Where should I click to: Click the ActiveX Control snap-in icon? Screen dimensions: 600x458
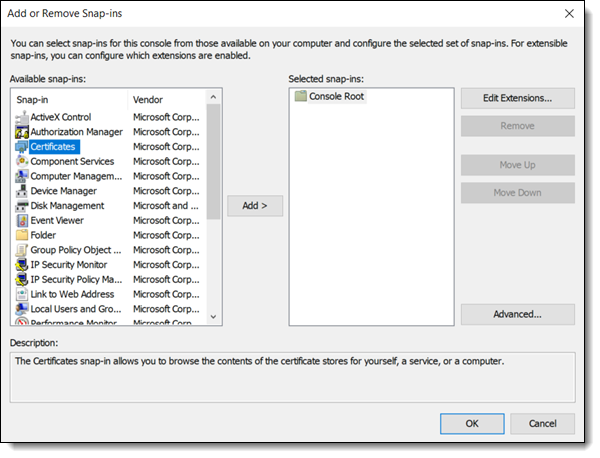pyautogui.click(x=22, y=117)
